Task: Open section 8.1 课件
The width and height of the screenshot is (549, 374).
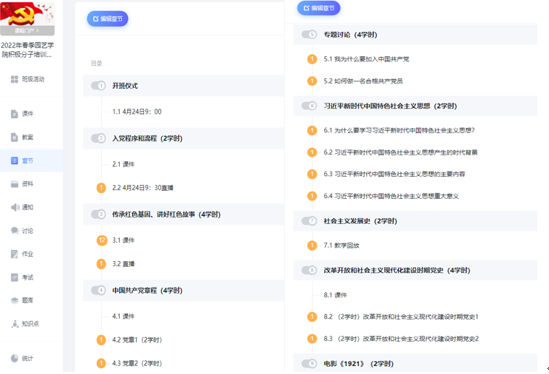Action: coord(335,295)
